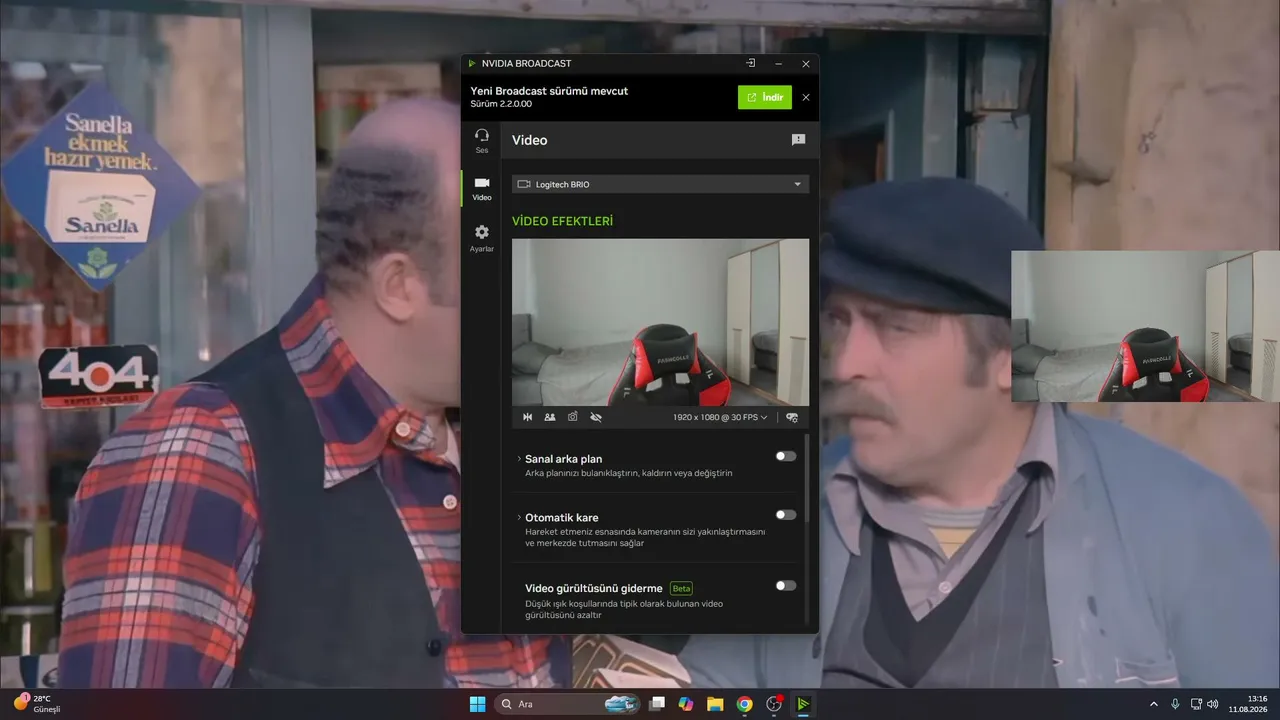Close the NVIDIA Broadcast window
The width and height of the screenshot is (1280, 720).
[x=806, y=63]
